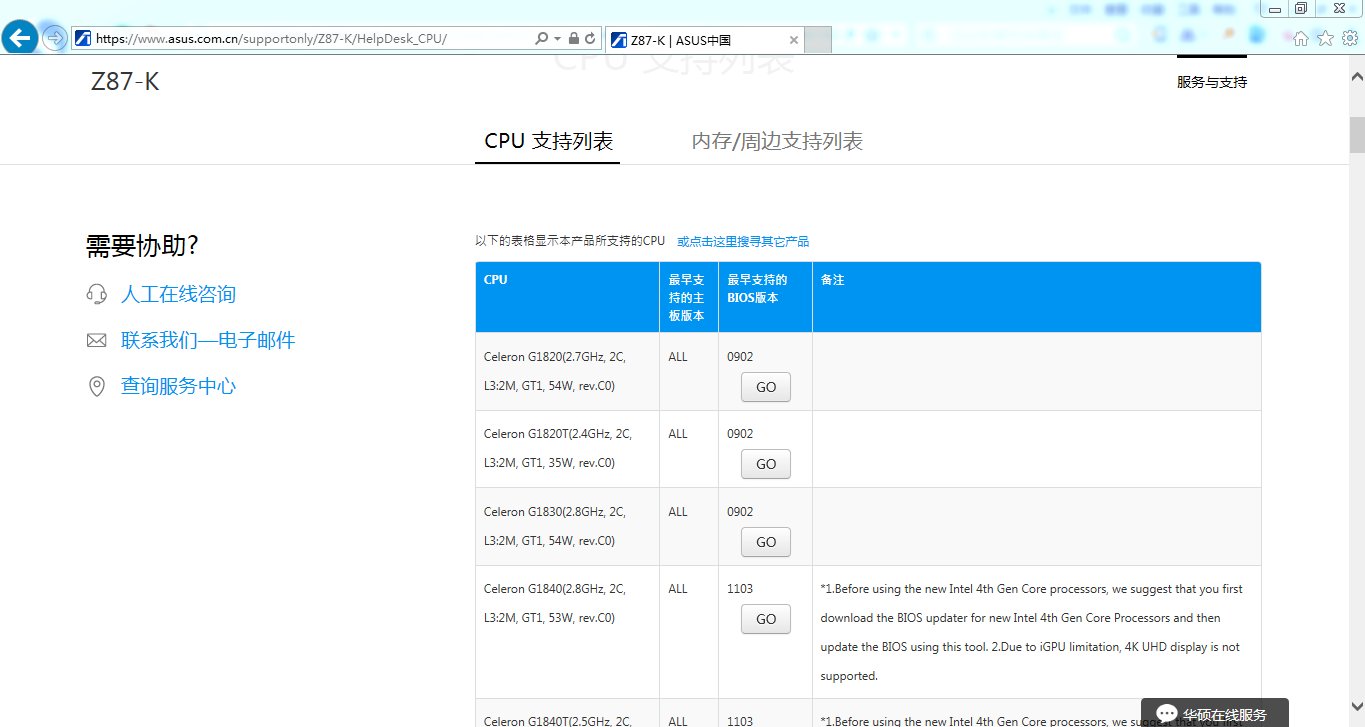Screen dimensions: 1365x727
Task: Open the 服务与支持 link
Action: pyautogui.click(x=1212, y=83)
